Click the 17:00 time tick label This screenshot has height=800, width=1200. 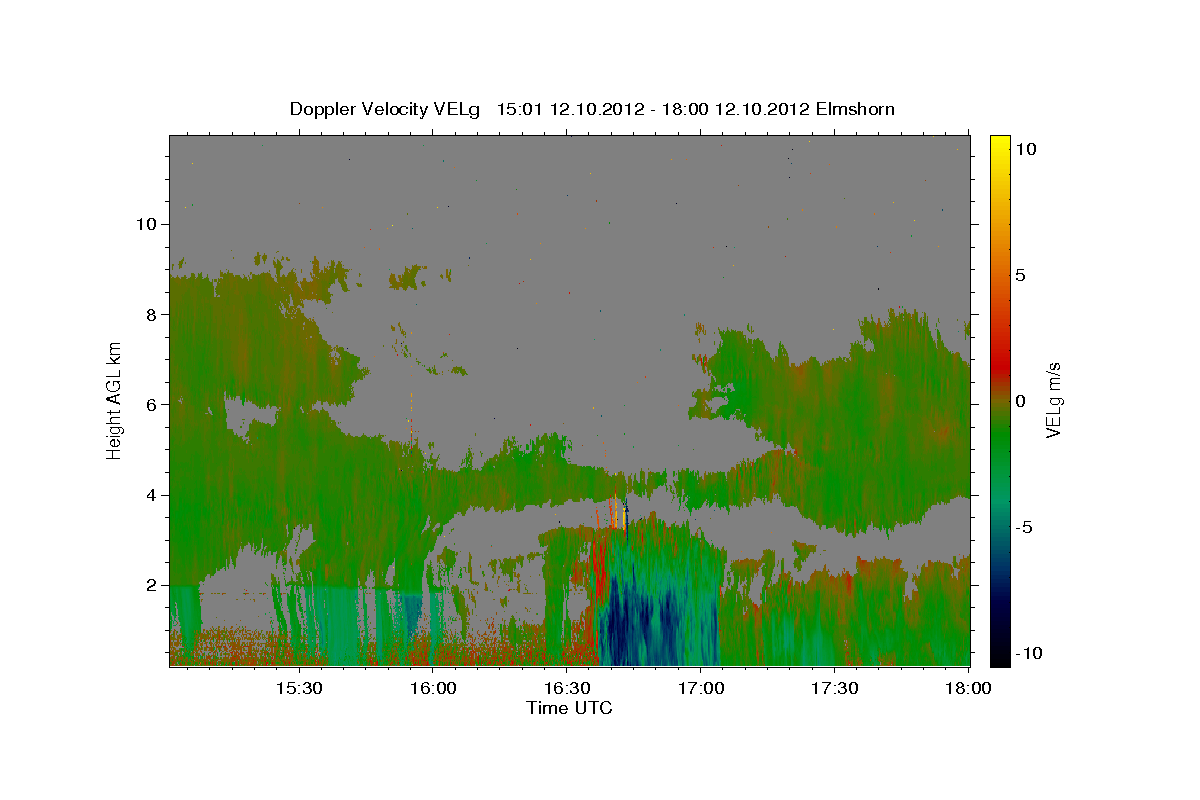[x=700, y=688]
